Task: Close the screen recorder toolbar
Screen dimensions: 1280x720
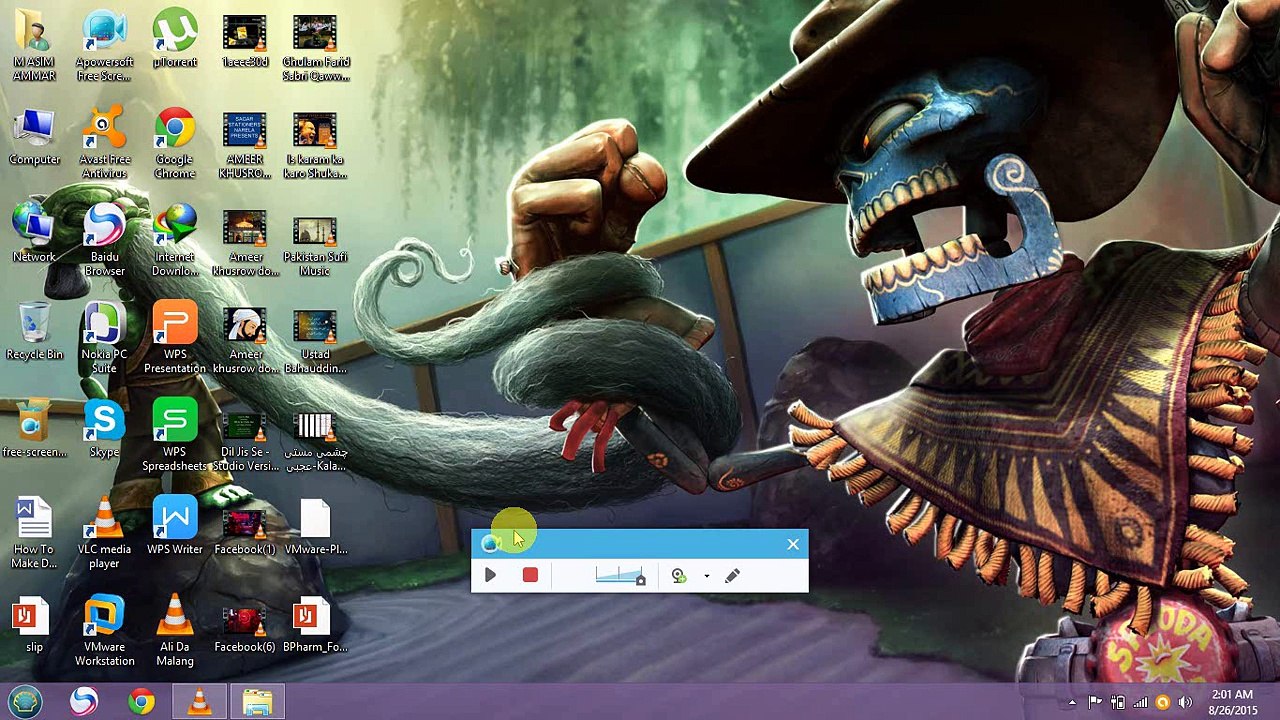Action: (x=793, y=544)
